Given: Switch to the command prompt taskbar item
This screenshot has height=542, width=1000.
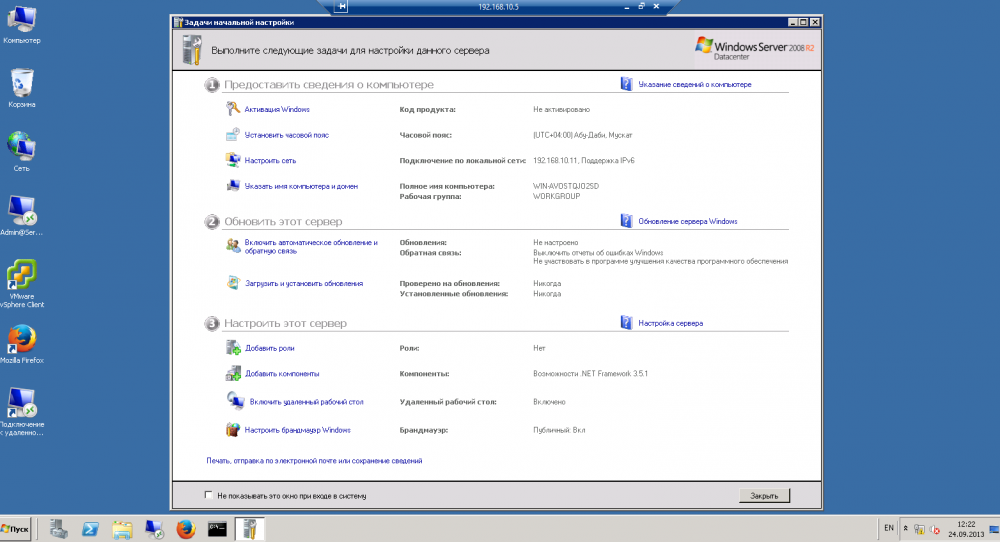Looking at the screenshot, I should tap(217, 529).
